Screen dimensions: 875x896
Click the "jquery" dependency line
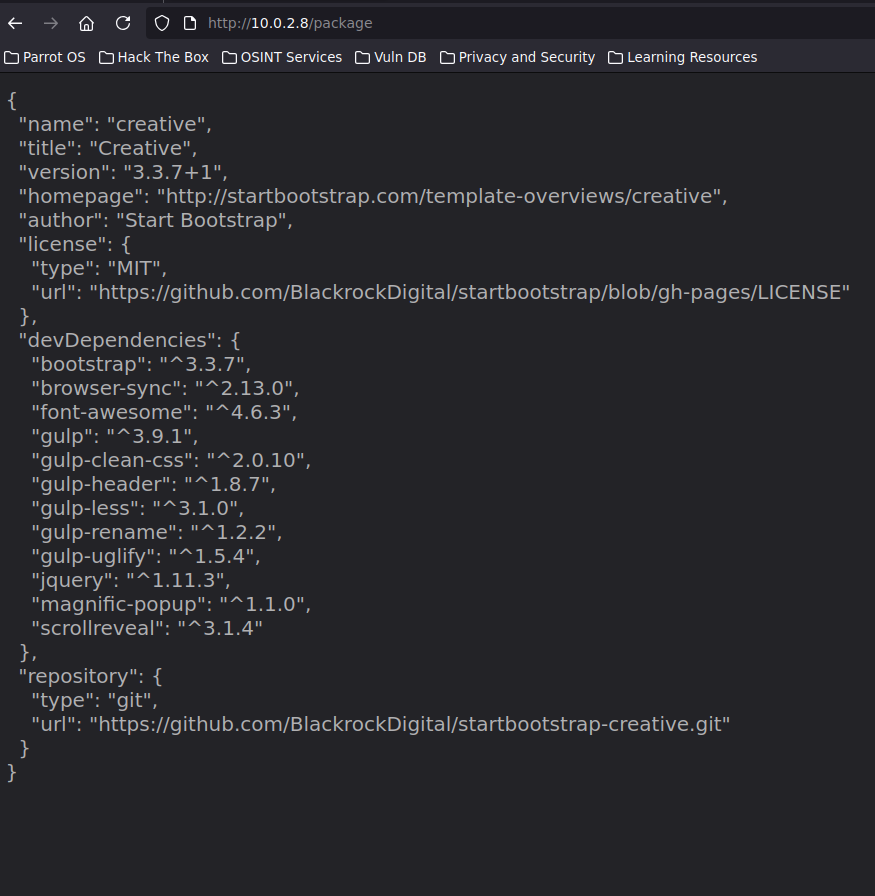130,580
